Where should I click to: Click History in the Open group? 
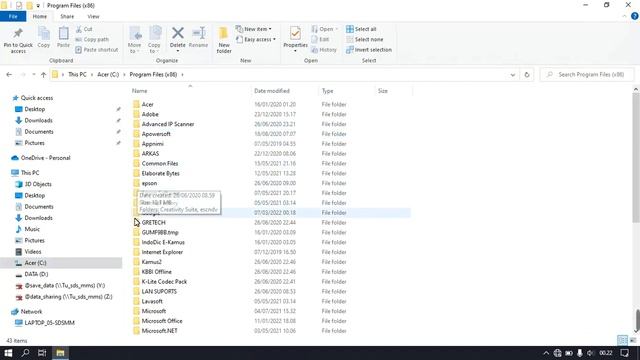[324, 50]
